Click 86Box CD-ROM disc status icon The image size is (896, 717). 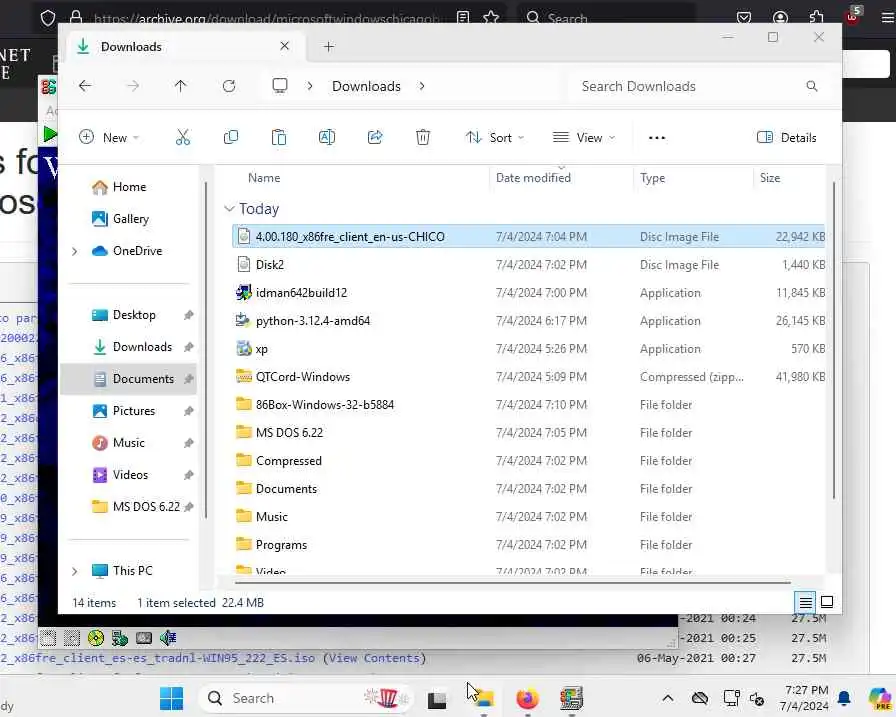pos(95,638)
